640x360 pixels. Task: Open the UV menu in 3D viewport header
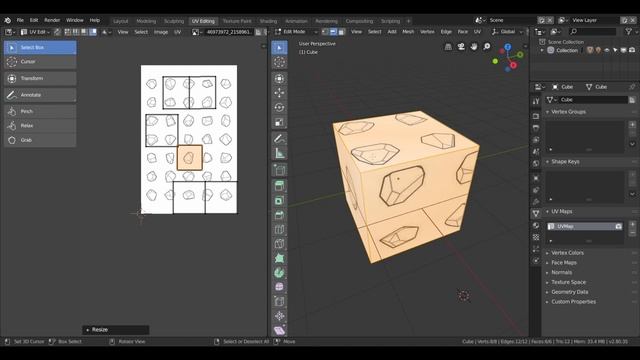(x=477, y=32)
